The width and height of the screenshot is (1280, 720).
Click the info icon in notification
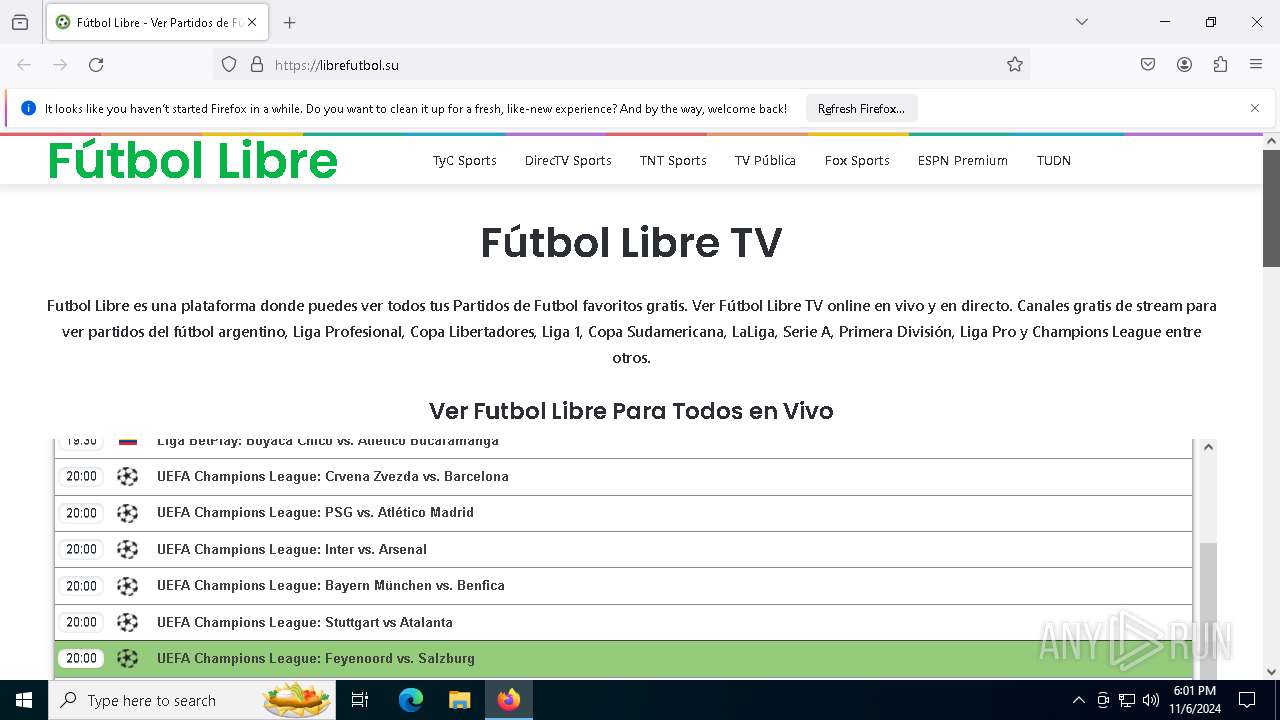tap(28, 108)
